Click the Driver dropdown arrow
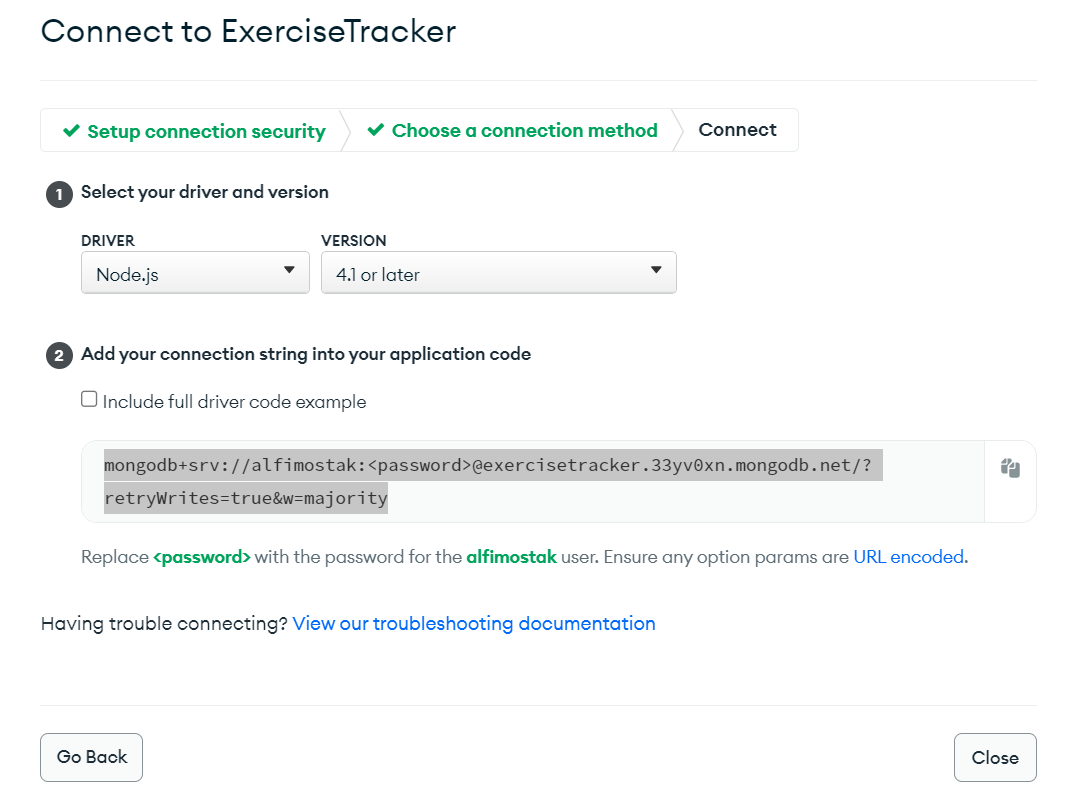This screenshot has width=1075, height=802. 291,271
